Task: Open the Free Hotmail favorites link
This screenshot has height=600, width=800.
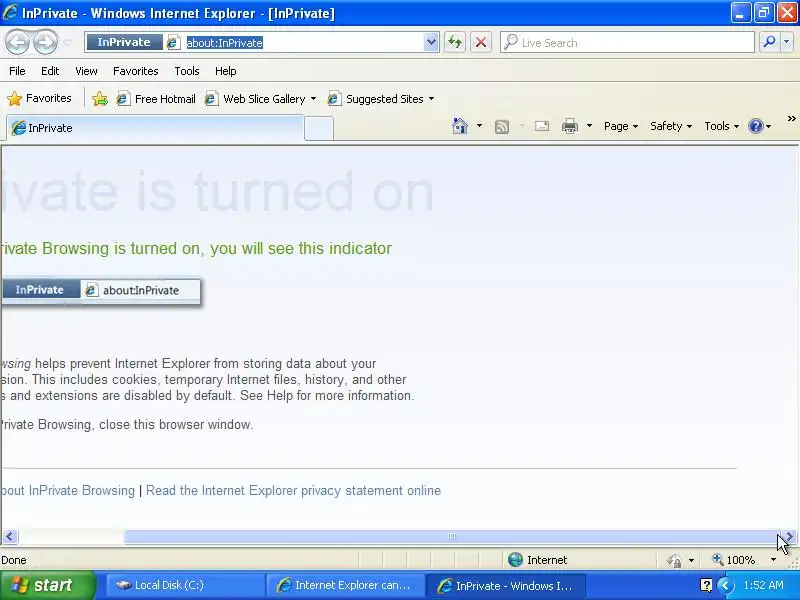Action: [x=156, y=99]
